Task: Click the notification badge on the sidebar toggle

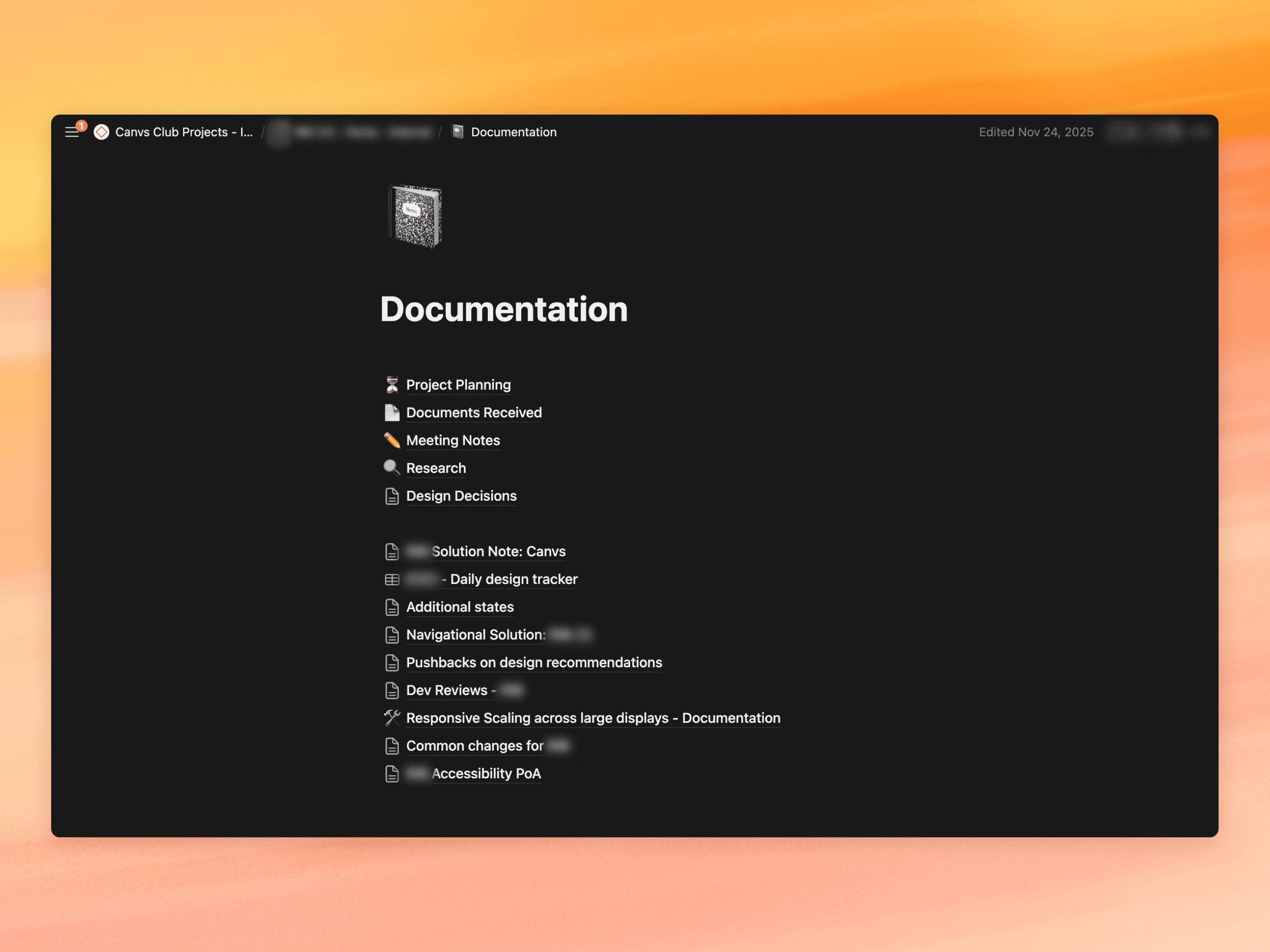Action: click(x=82, y=125)
